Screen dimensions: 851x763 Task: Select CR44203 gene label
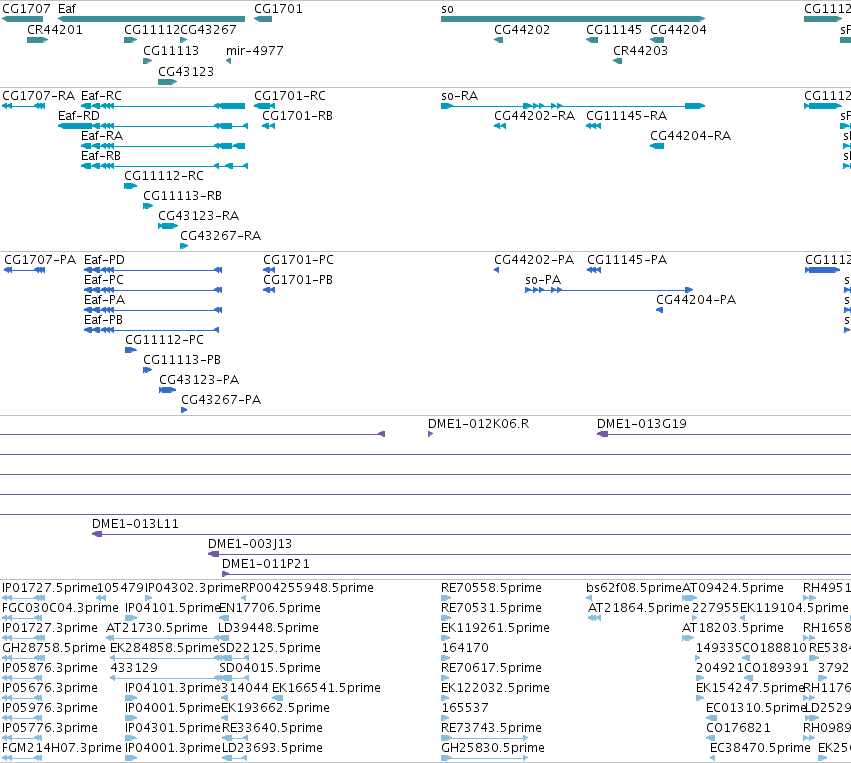tap(640, 50)
